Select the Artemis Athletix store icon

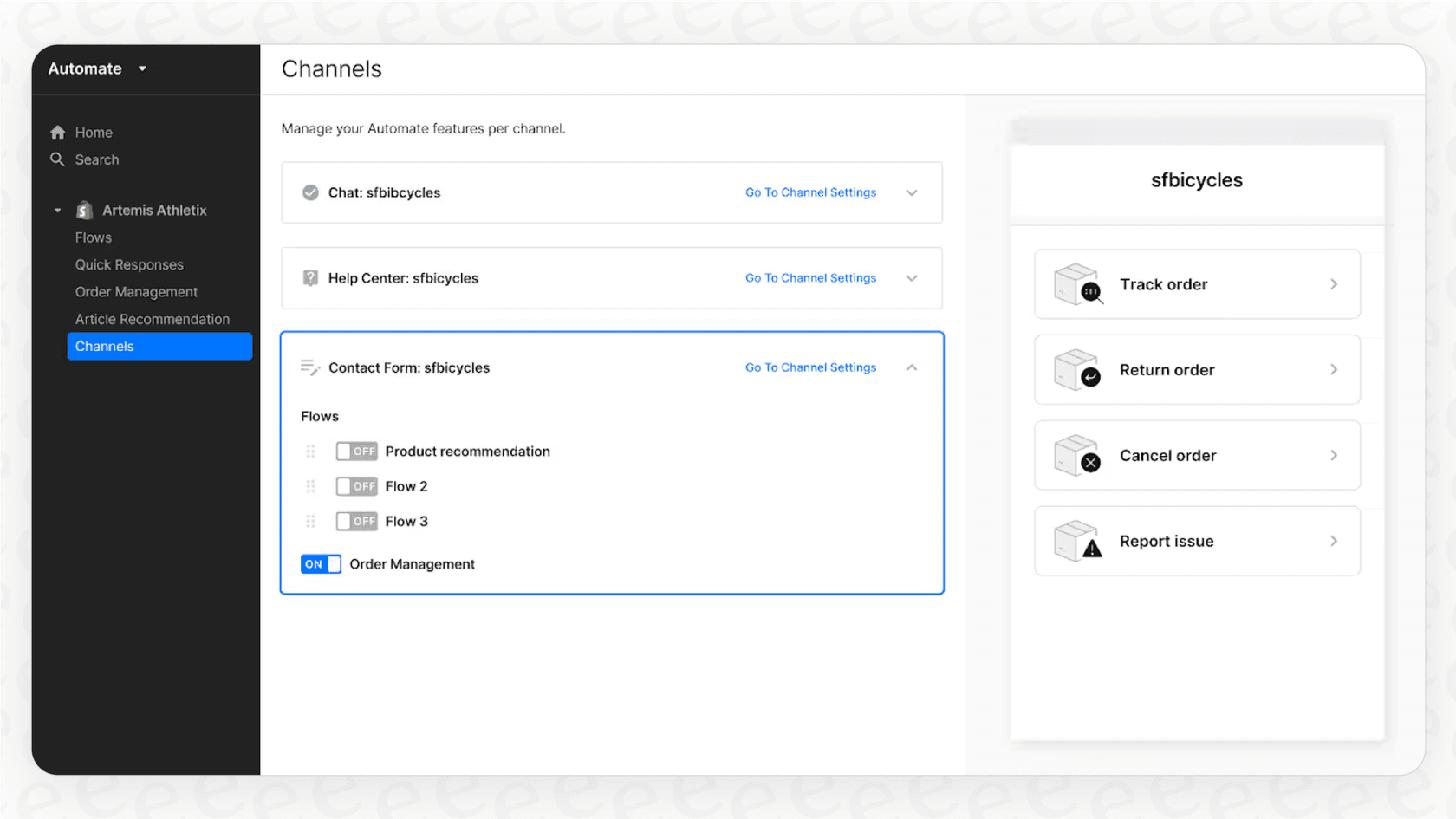(83, 210)
